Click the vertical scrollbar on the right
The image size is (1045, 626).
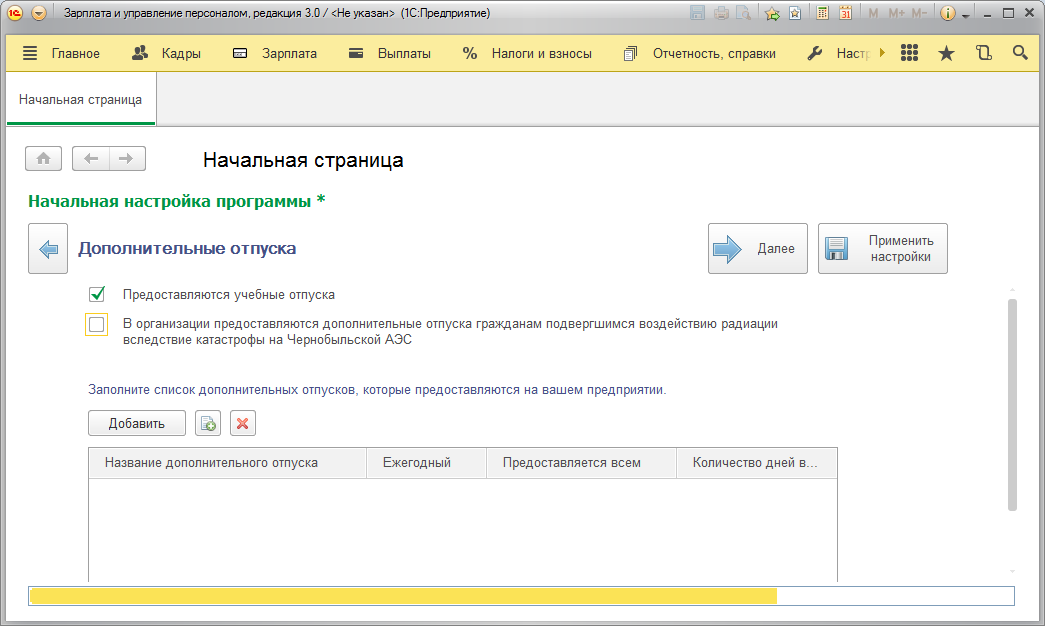(x=1012, y=404)
